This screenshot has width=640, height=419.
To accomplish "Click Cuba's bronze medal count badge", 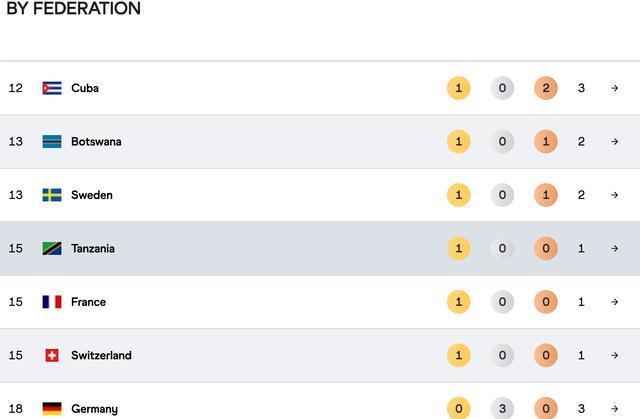I will [545, 88].
